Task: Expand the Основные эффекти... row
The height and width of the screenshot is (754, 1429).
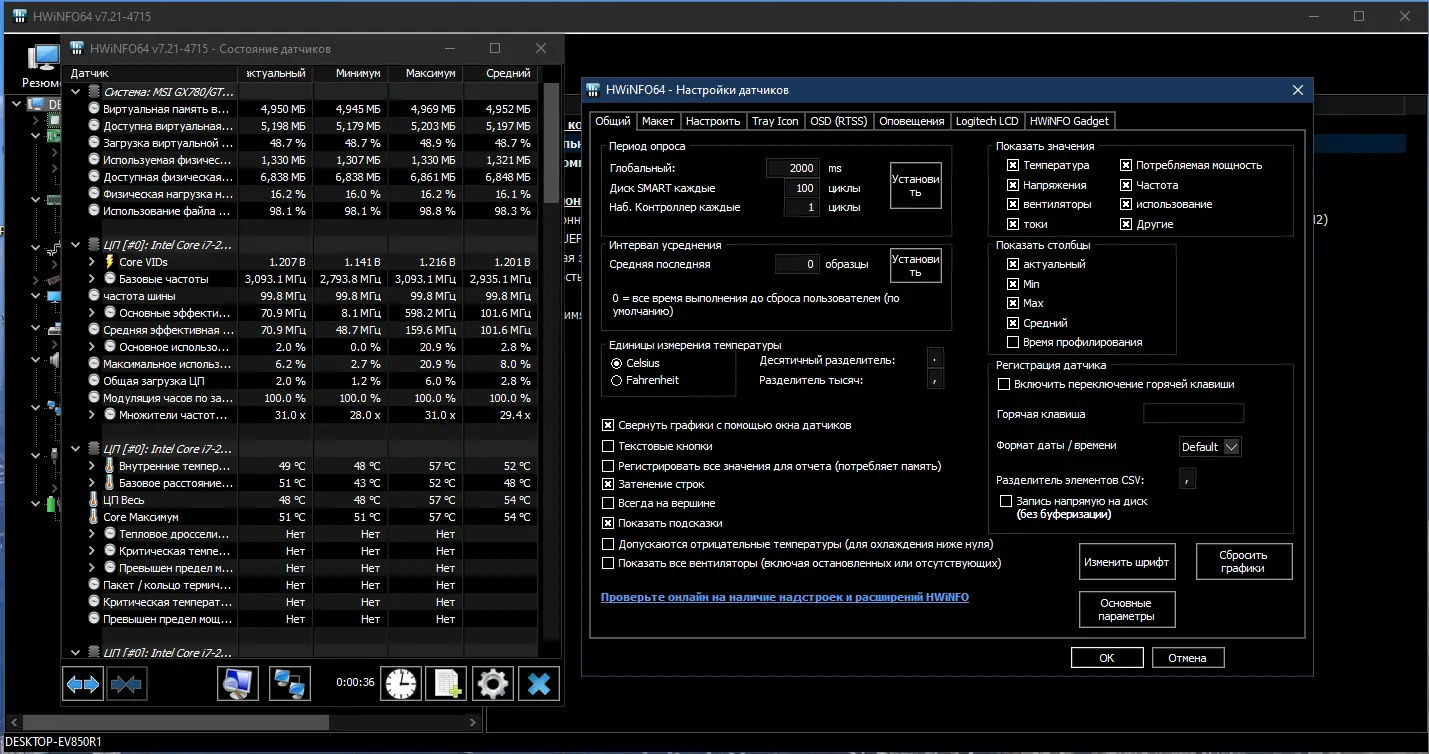Action: tap(92, 313)
